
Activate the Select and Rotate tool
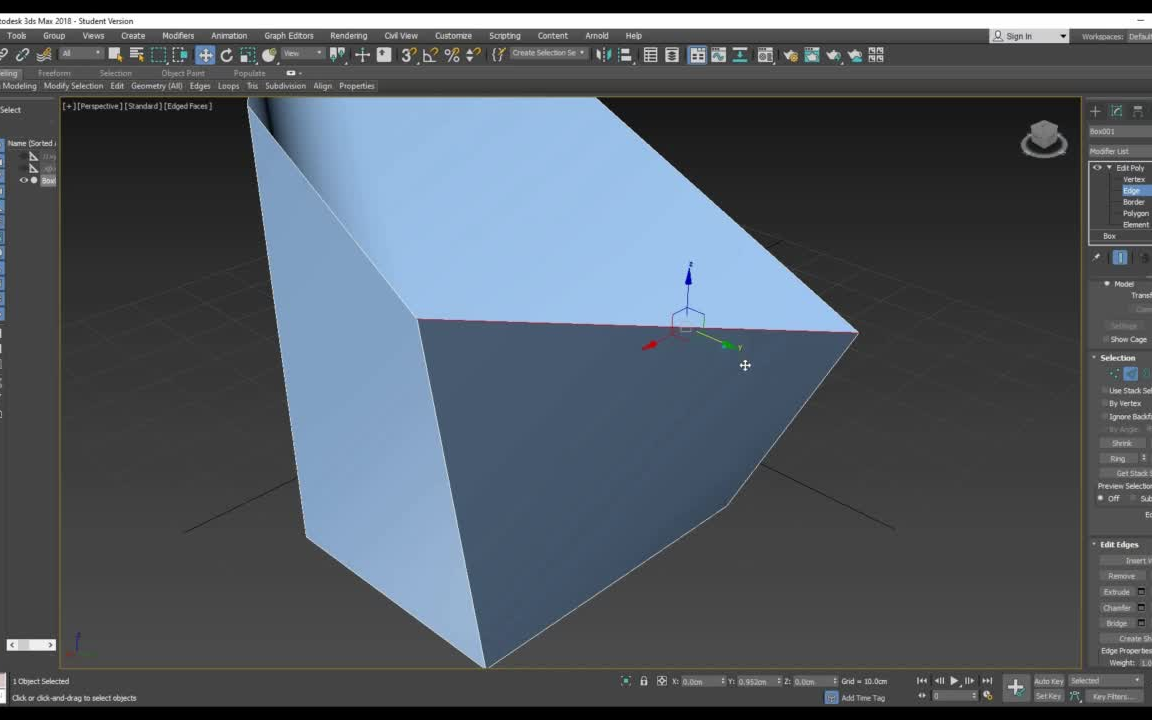click(227, 55)
